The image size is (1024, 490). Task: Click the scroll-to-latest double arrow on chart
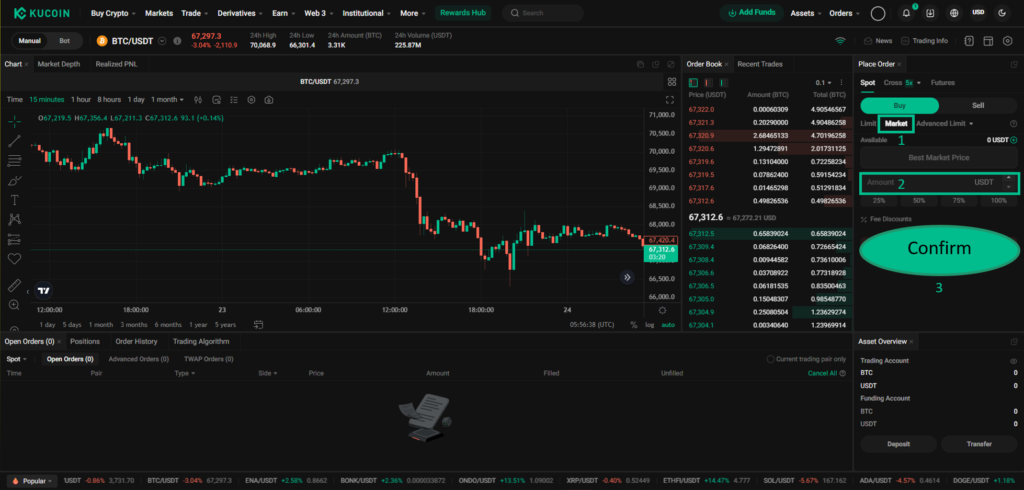pyautogui.click(x=627, y=278)
